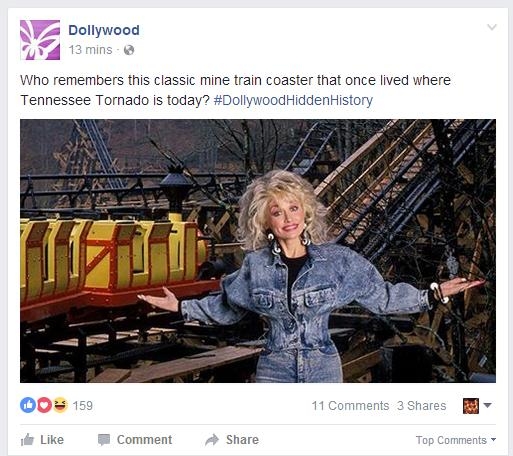Click the speech bubble Comment icon
513x456 pixels.
click(104, 440)
